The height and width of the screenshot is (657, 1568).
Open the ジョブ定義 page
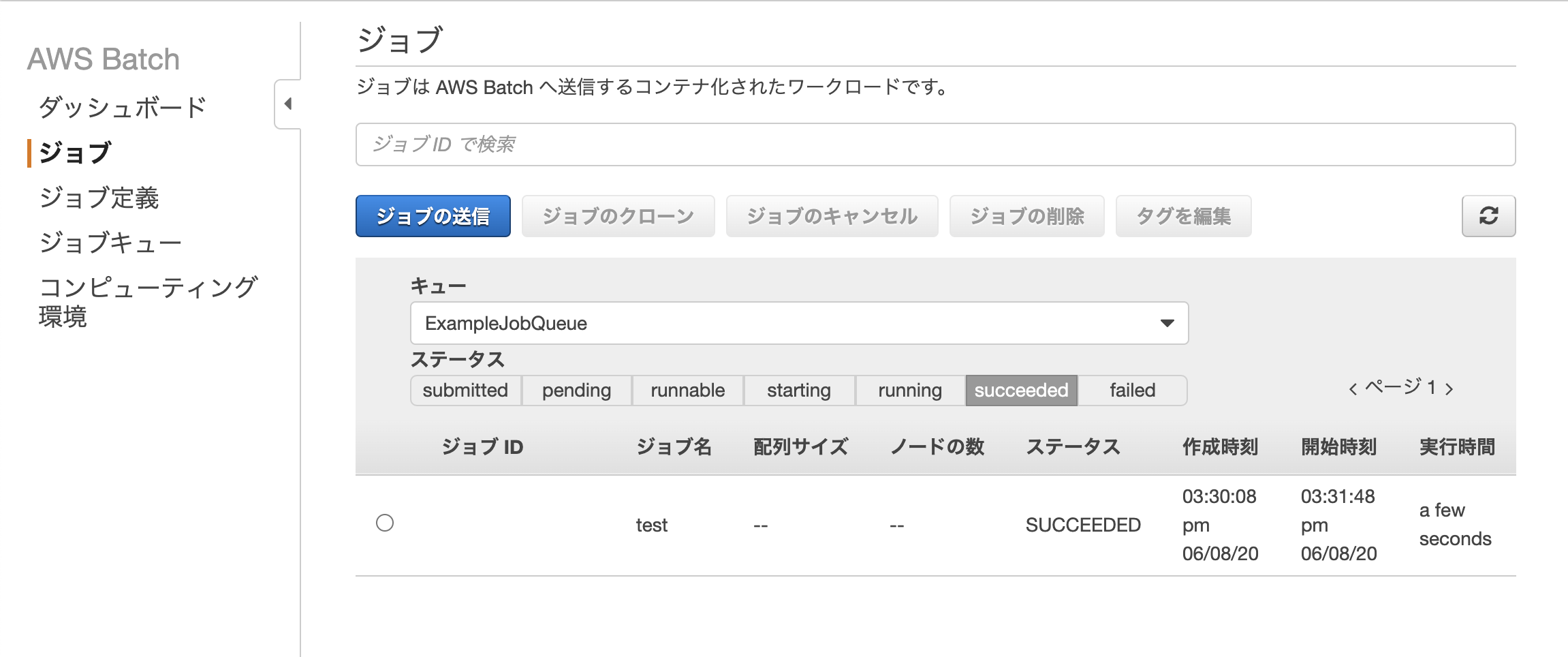(99, 198)
